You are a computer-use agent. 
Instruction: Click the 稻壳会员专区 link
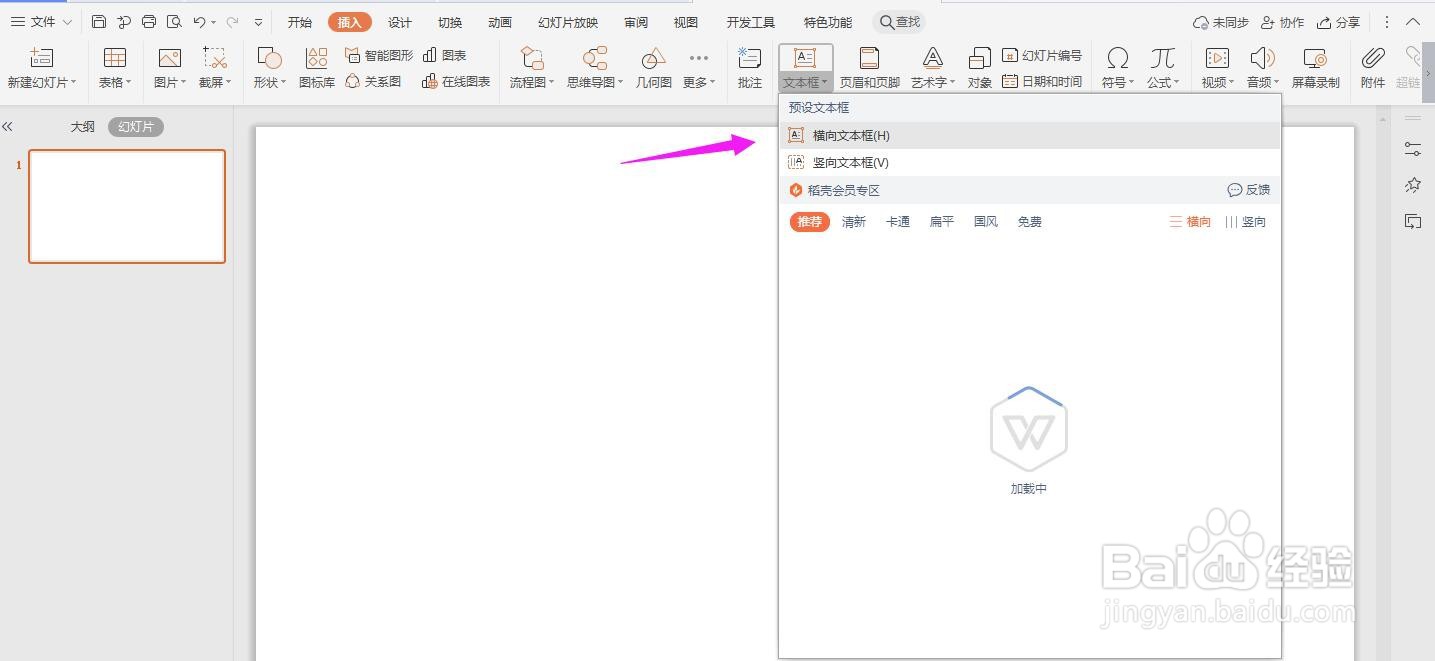843,190
